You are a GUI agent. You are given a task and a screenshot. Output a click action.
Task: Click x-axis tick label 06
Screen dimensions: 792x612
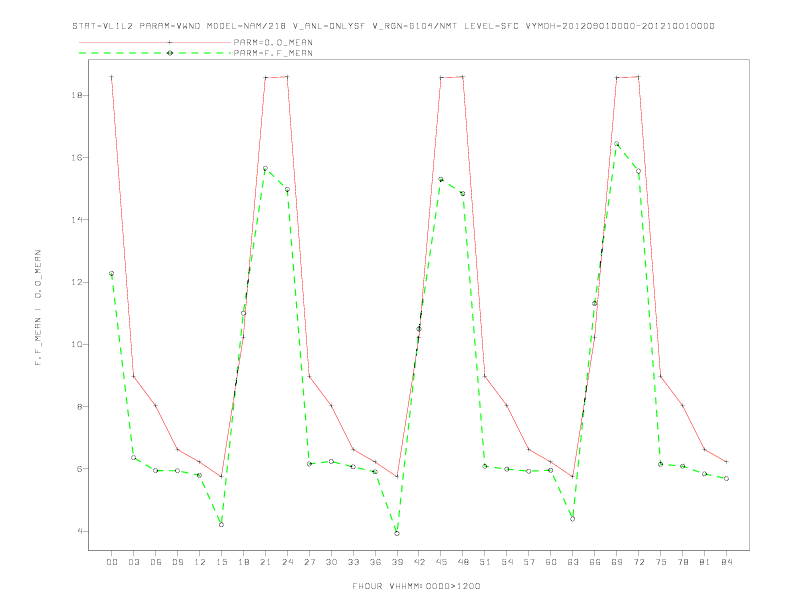pos(156,562)
